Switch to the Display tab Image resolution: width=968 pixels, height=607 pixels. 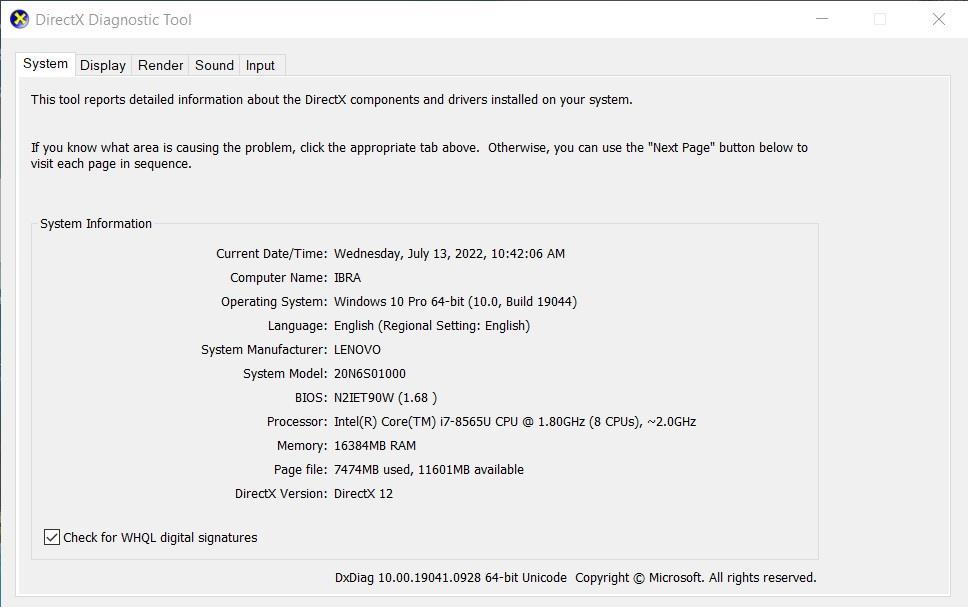pos(103,65)
